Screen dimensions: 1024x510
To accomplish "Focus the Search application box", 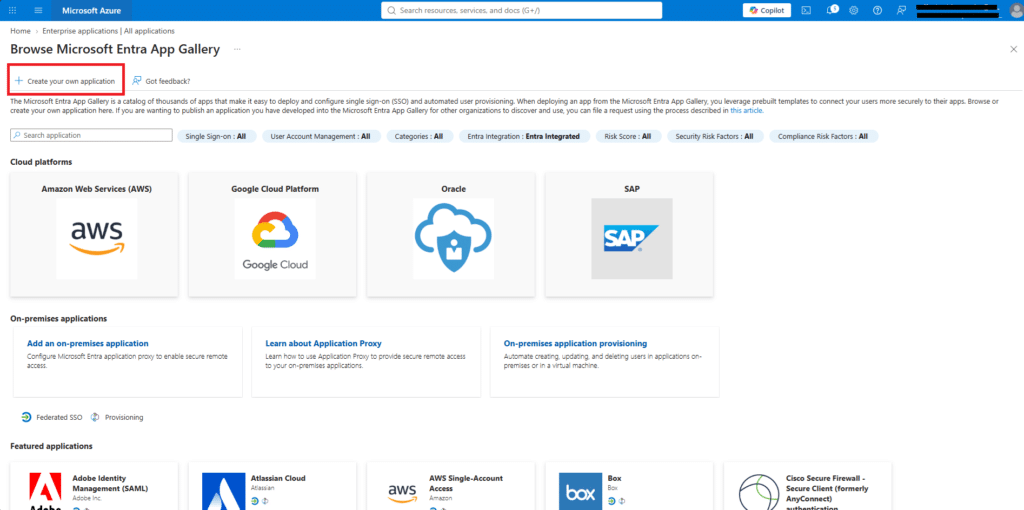I will point(91,135).
